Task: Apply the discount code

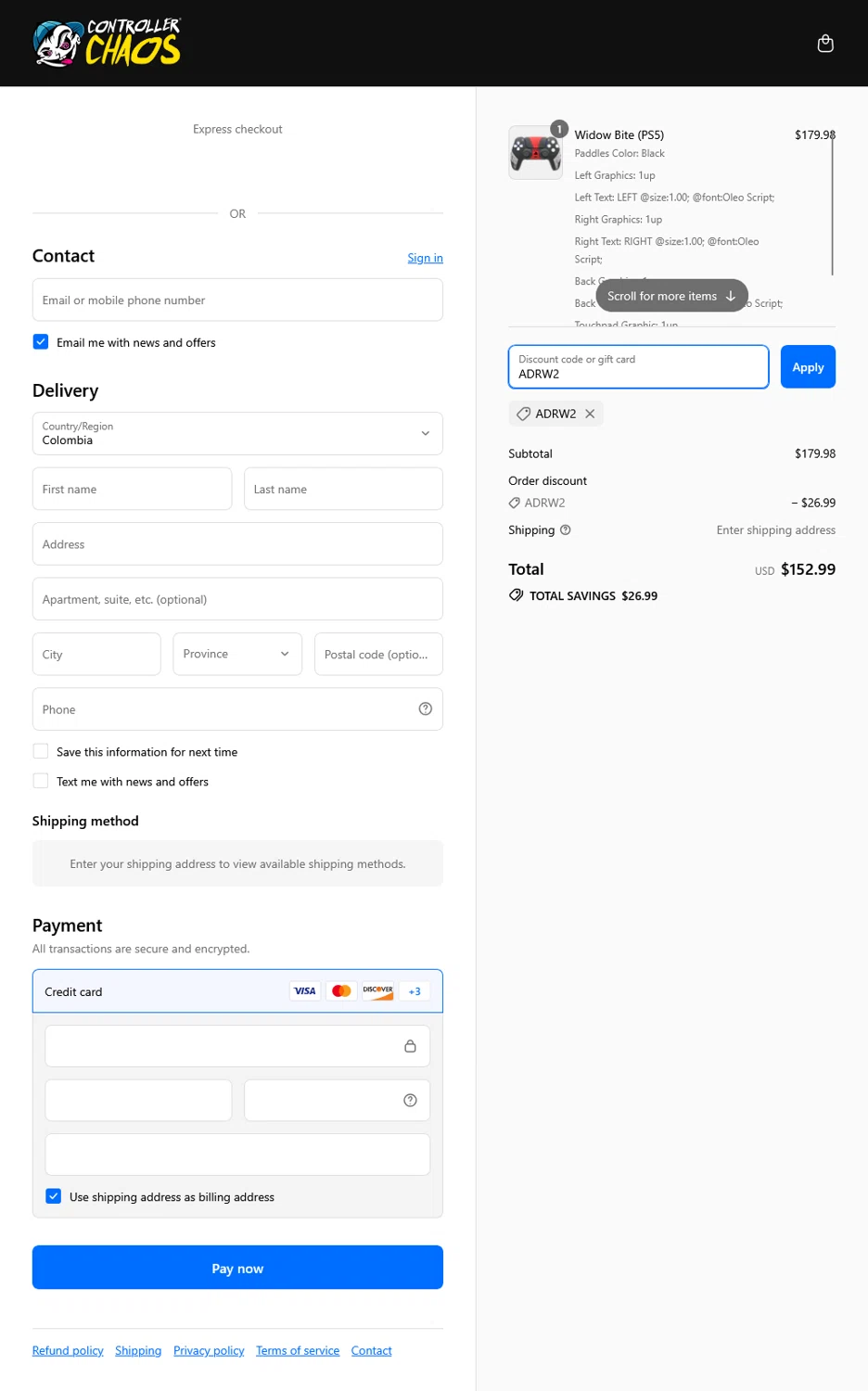Action: tap(808, 367)
